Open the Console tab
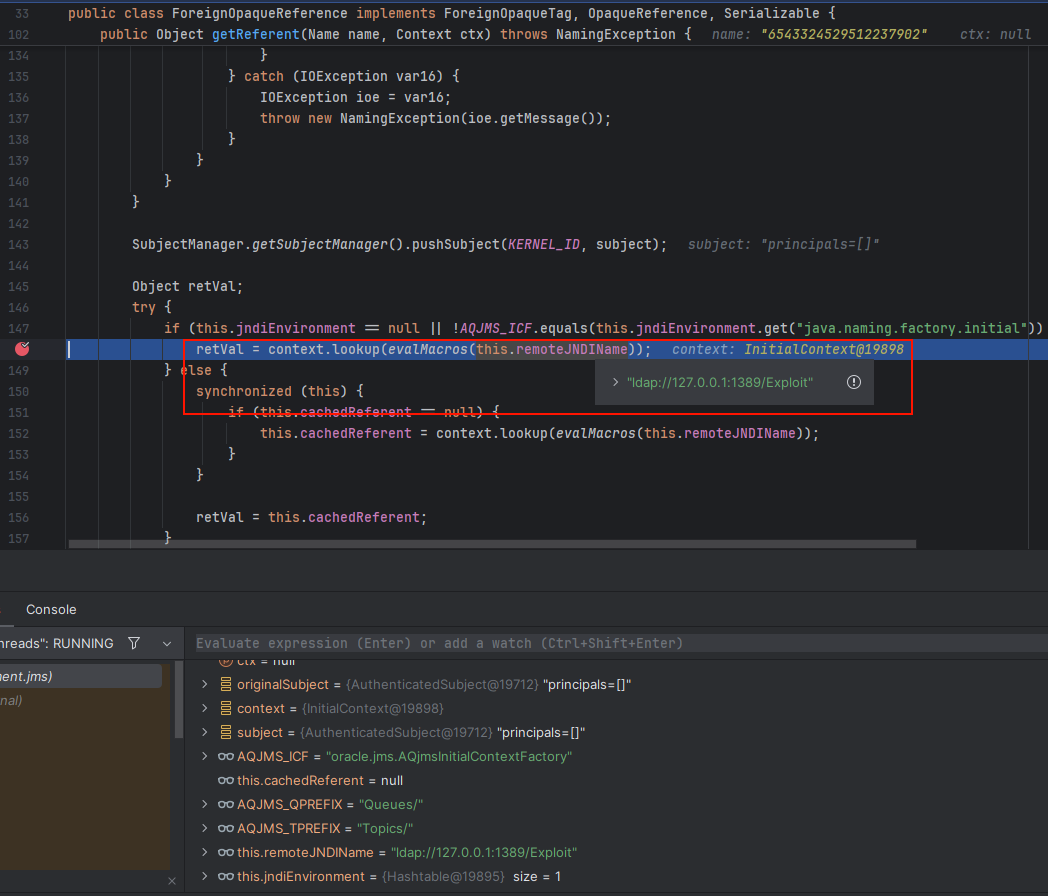 51,609
